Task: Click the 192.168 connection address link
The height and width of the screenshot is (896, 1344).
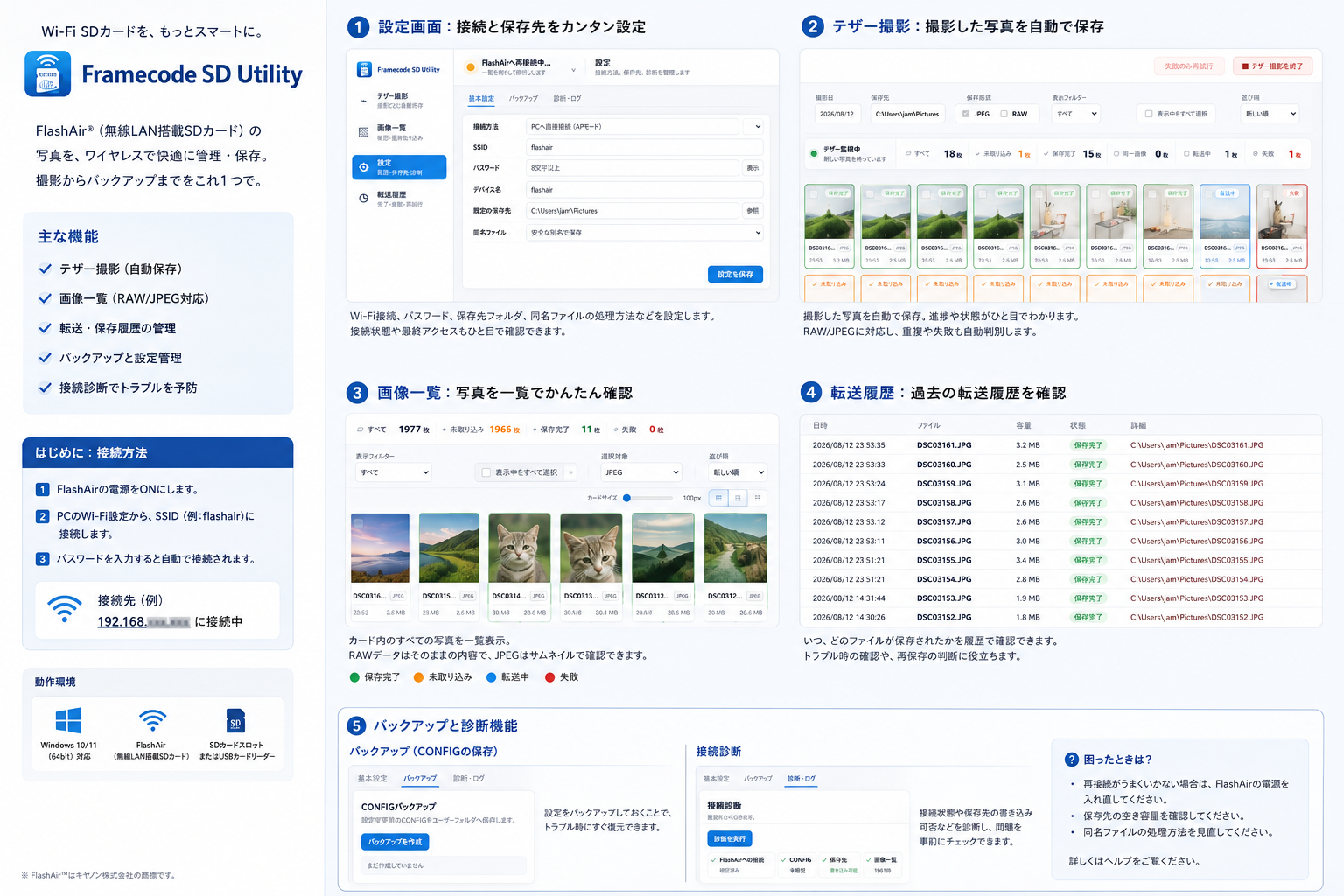Action: [x=143, y=622]
